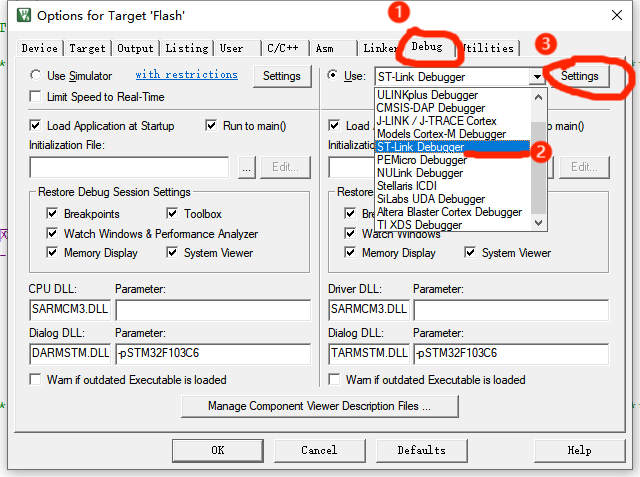Click the debugger list scroll-up arrow
Screen dimensions: 640x477
(539, 97)
